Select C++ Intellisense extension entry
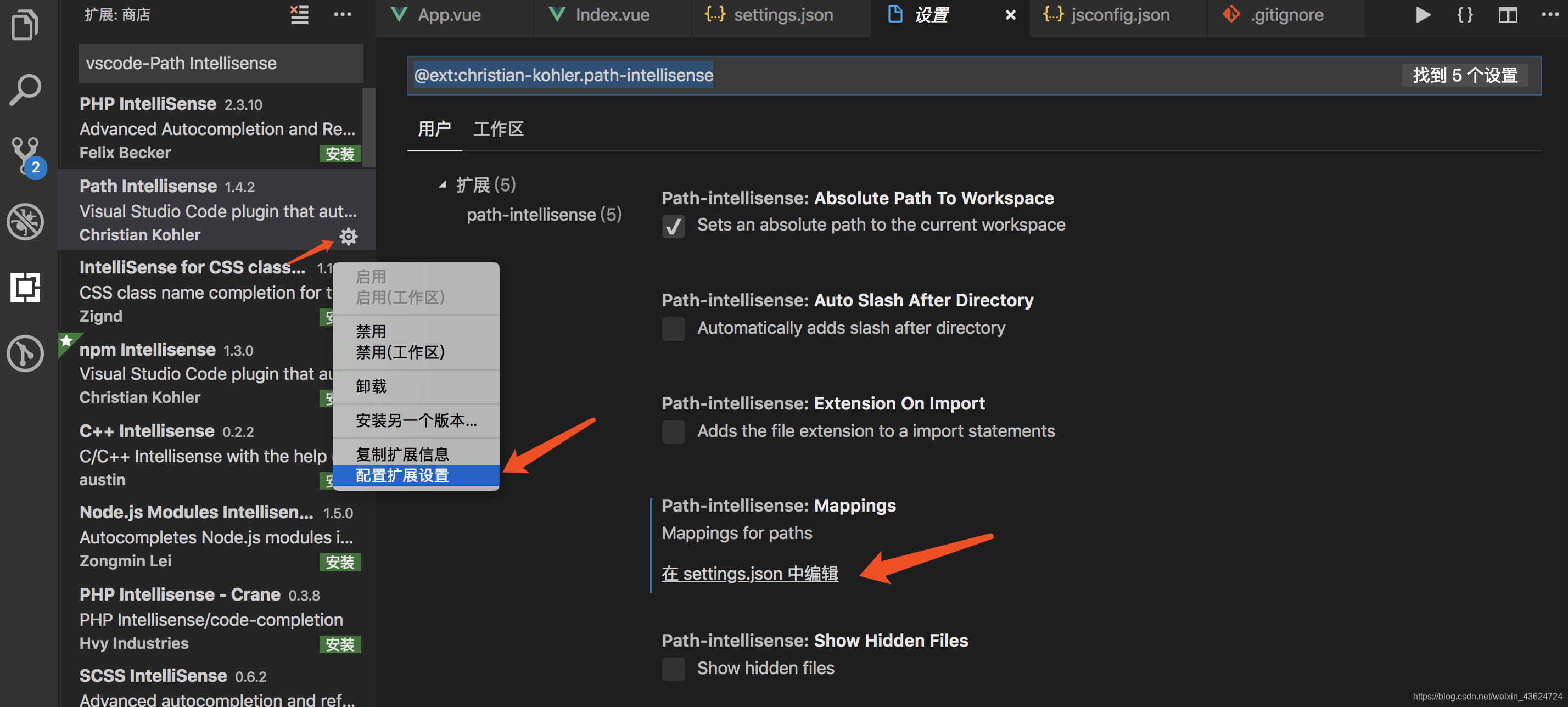 click(x=195, y=454)
